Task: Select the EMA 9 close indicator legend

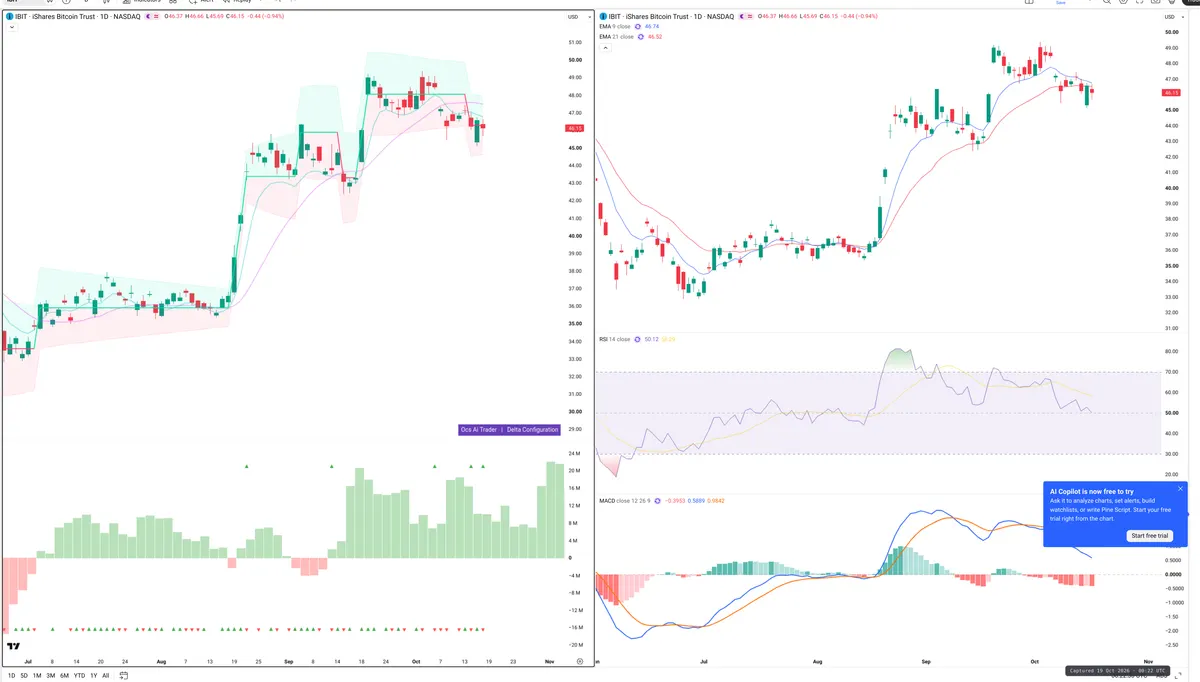Action: tap(615, 27)
